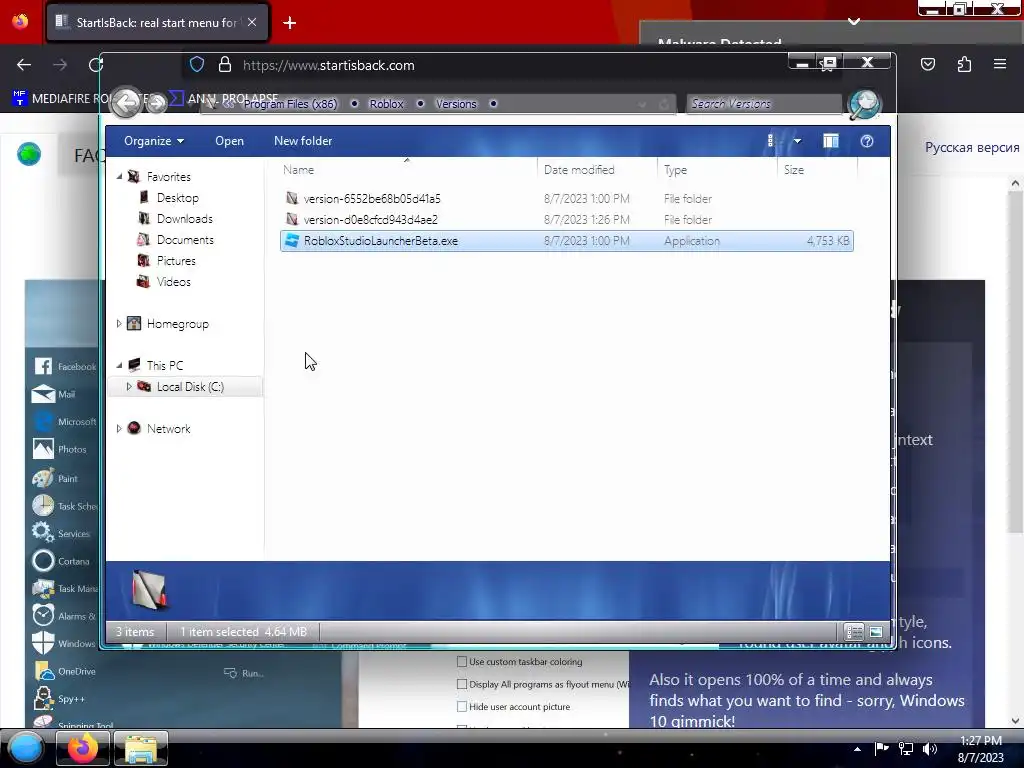Click Versions breadcrumb segment
Image resolution: width=1024 pixels, height=768 pixels.
coord(456,104)
